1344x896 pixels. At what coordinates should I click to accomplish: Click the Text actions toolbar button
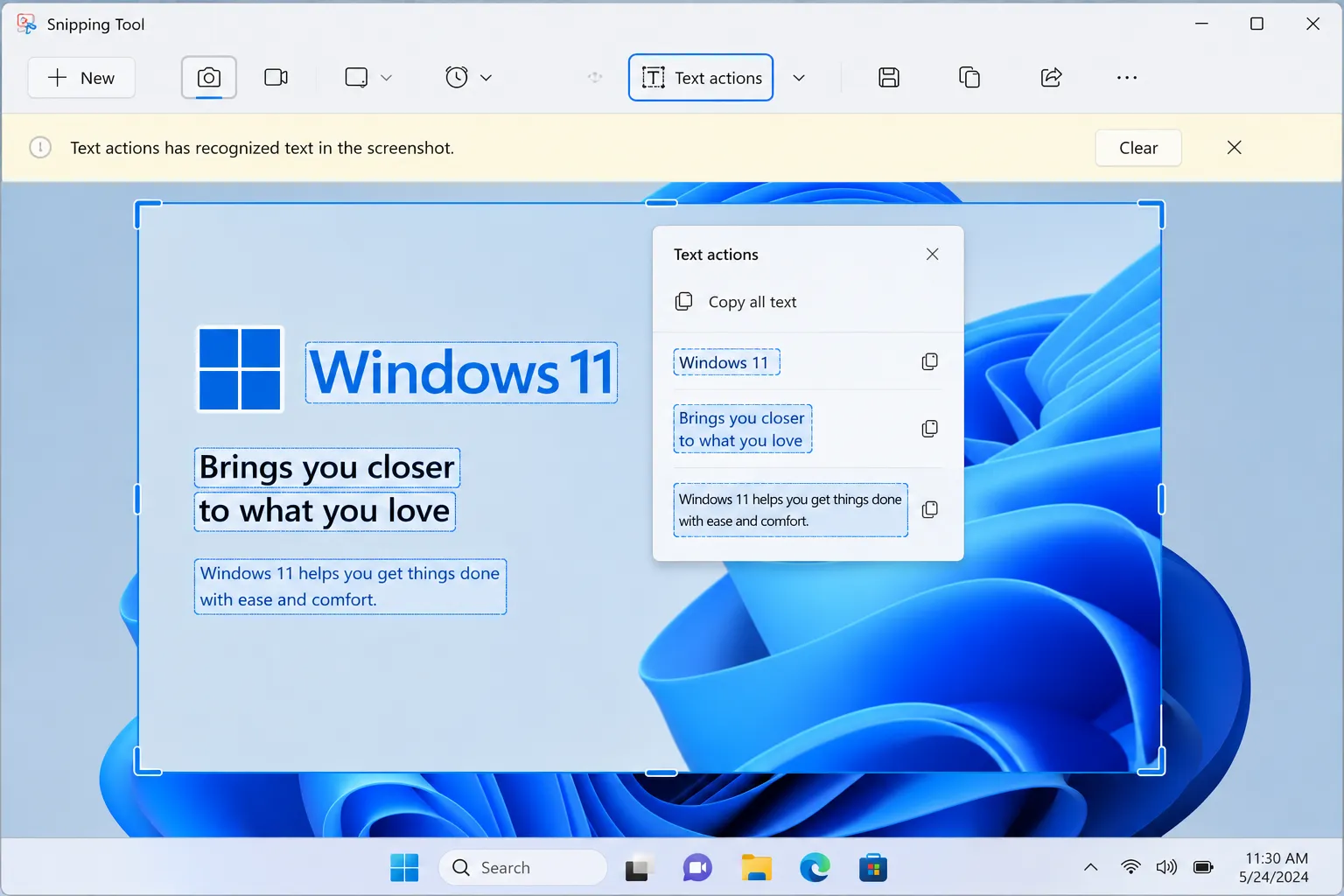coord(701,78)
